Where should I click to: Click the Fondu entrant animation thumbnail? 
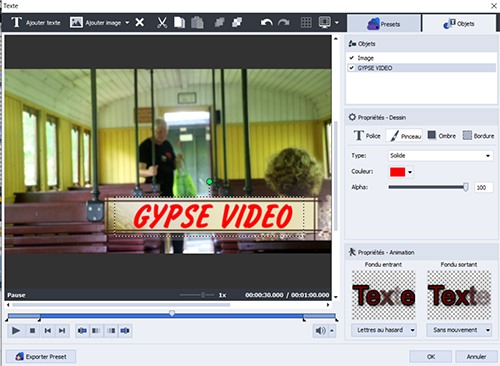[384, 295]
